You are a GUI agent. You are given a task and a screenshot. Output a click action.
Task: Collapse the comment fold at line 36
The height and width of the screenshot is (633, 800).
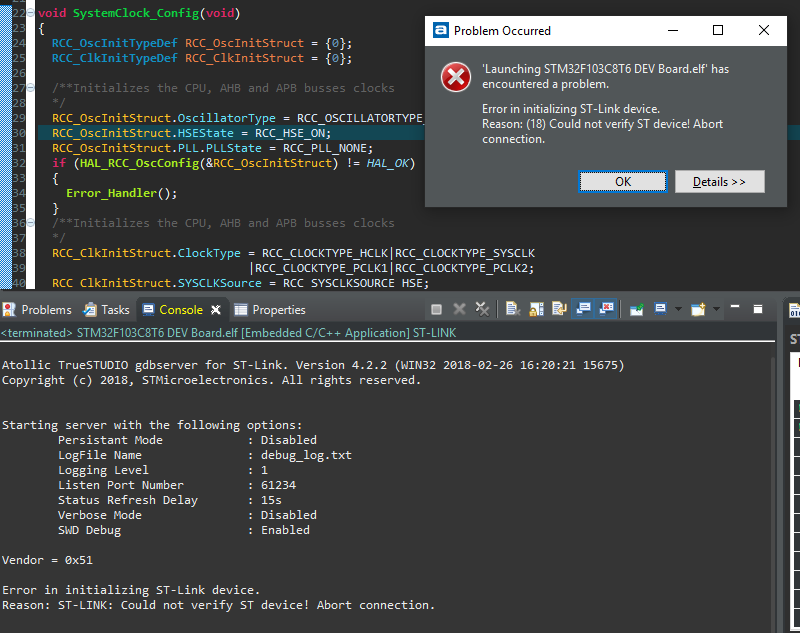point(31,223)
